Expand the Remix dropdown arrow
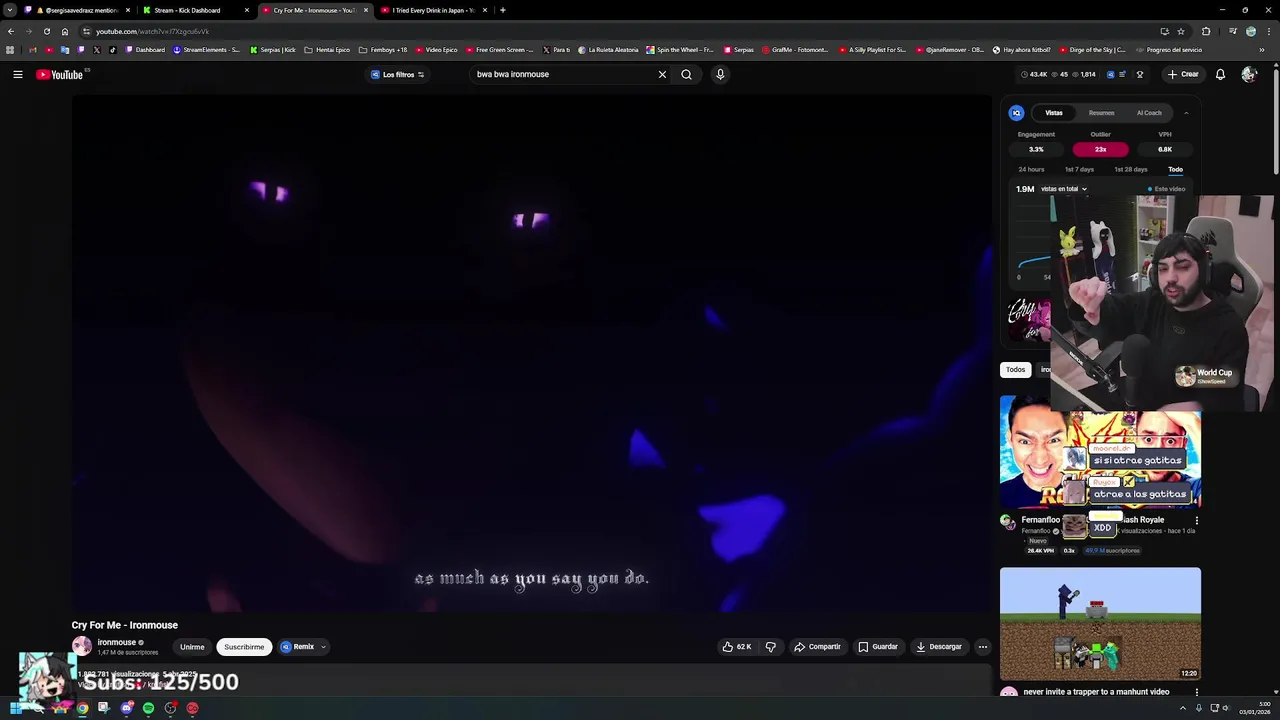 [x=323, y=647]
